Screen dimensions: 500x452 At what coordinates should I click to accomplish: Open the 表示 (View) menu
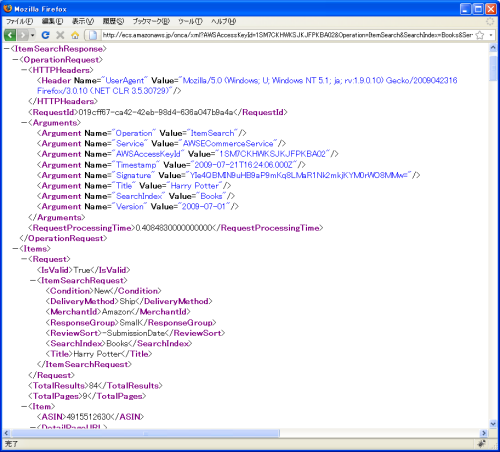pyautogui.click(x=83, y=21)
